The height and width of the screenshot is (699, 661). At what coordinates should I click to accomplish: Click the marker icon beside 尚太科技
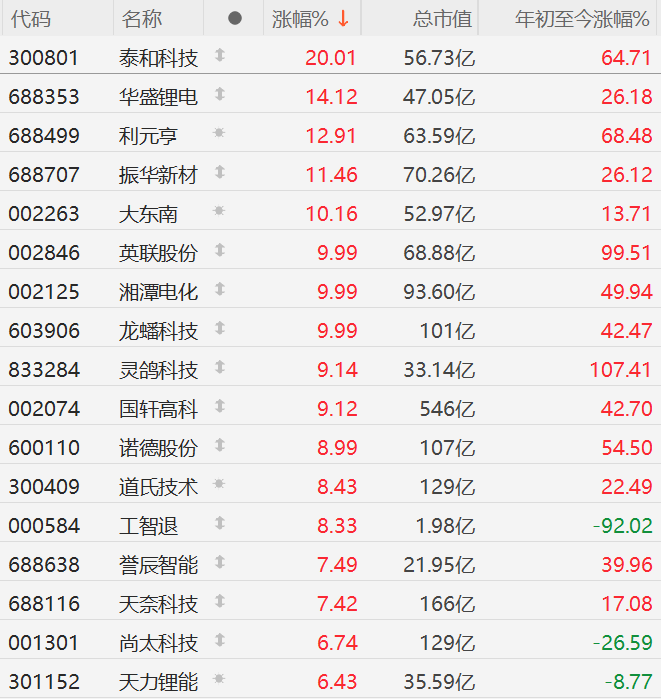pyautogui.click(x=220, y=640)
